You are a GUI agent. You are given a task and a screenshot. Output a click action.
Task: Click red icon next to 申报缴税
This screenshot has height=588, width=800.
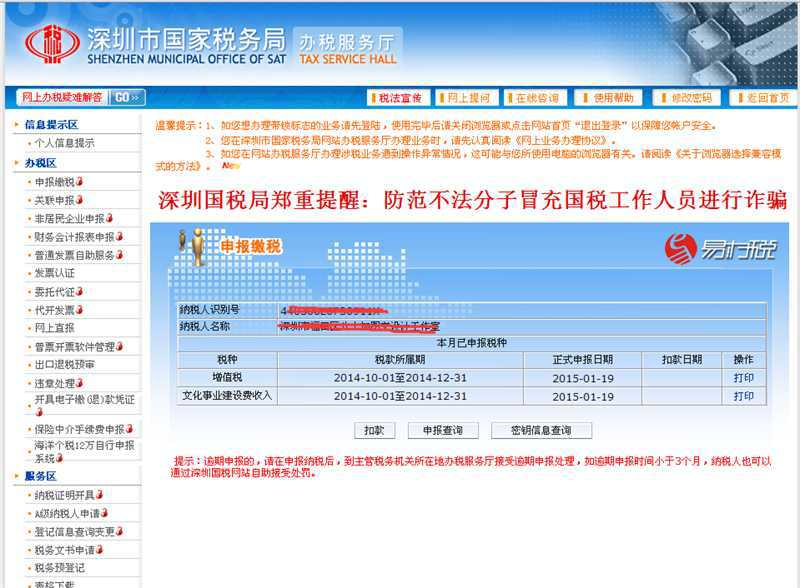pyautogui.click(x=79, y=181)
